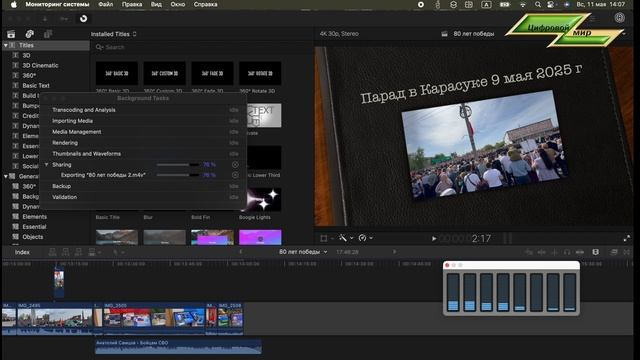The height and width of the screenshot is (360, 640).
Task: Collapse the Titles category tree
Action: pyautogui.click(x=6, y=45)
